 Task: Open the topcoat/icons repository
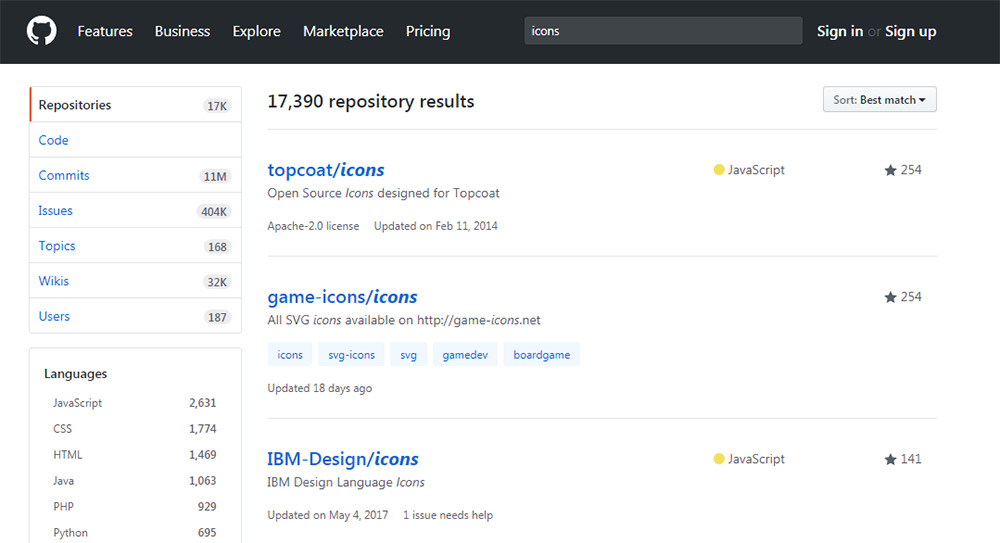[x=326, y=170]
